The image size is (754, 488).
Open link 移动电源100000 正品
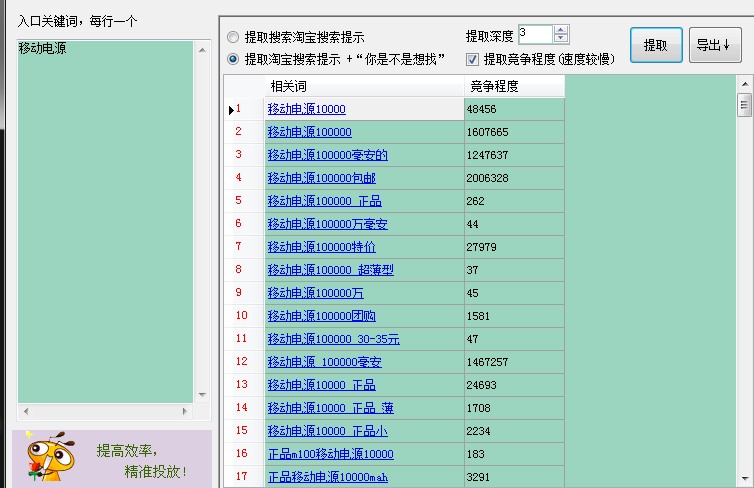point(325,201)
